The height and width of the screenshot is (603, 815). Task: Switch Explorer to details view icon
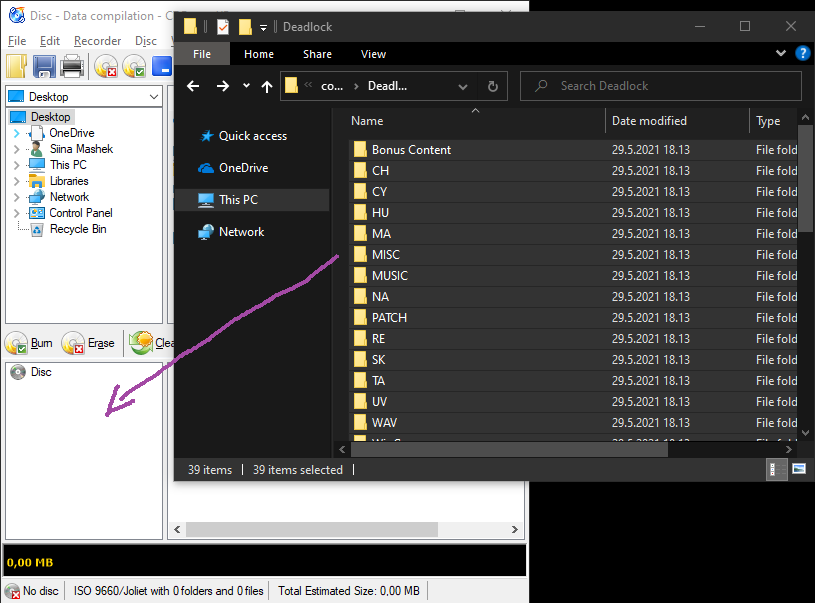777,469
